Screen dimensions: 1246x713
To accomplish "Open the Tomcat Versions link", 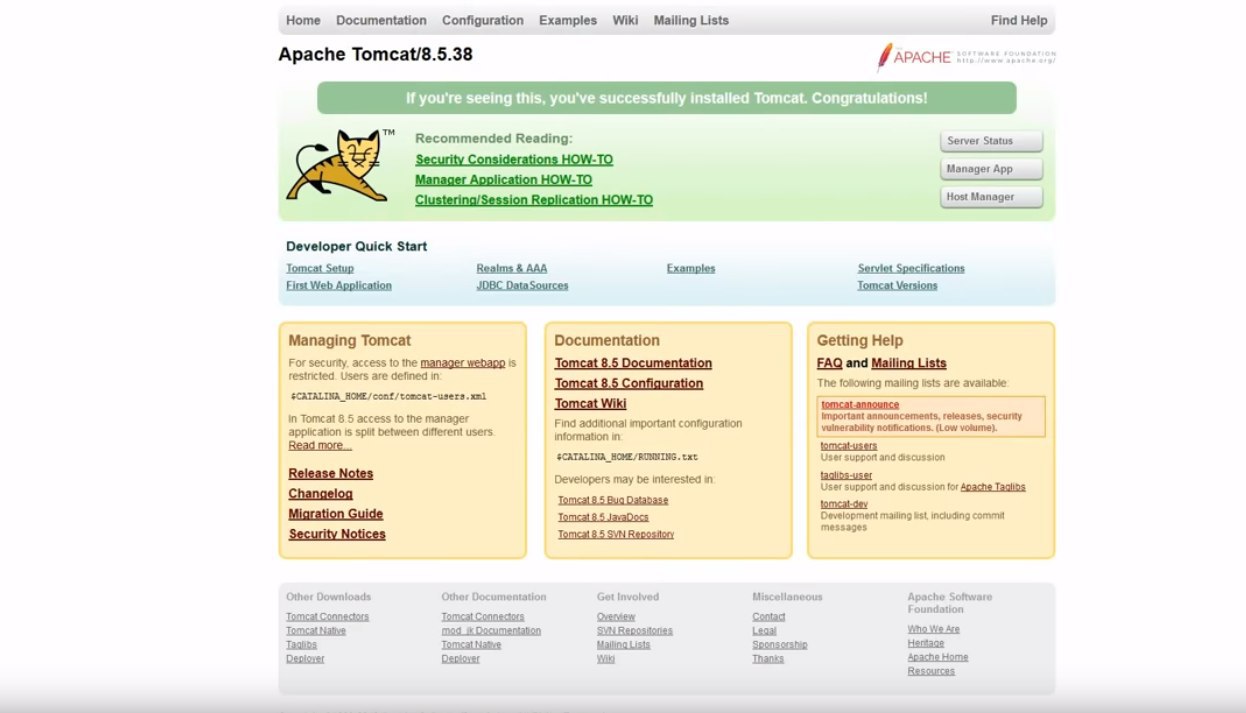I will click(897, 285).
